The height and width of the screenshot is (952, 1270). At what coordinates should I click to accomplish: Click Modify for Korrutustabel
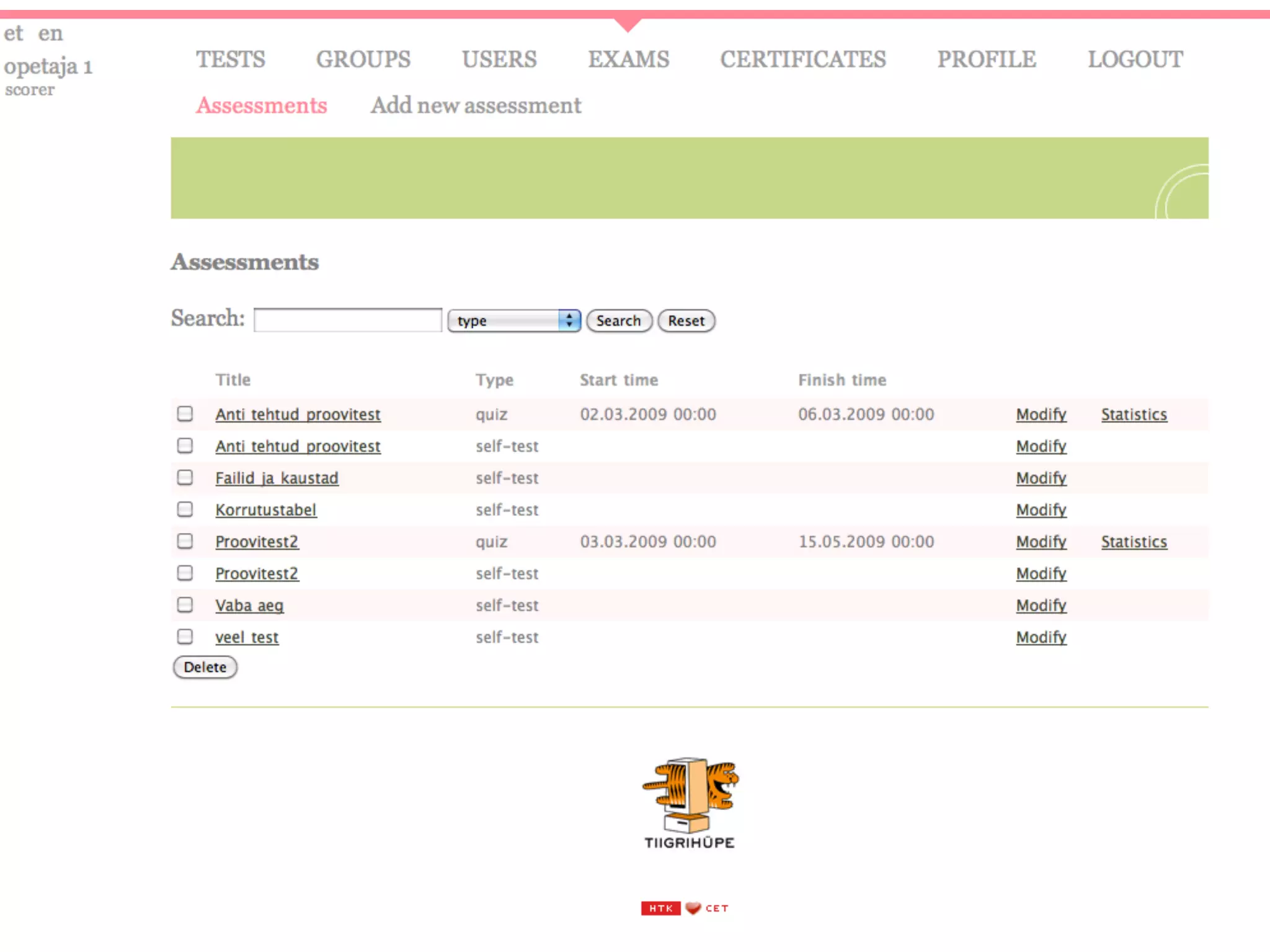pyautogui.click(x=1041, y=509)
